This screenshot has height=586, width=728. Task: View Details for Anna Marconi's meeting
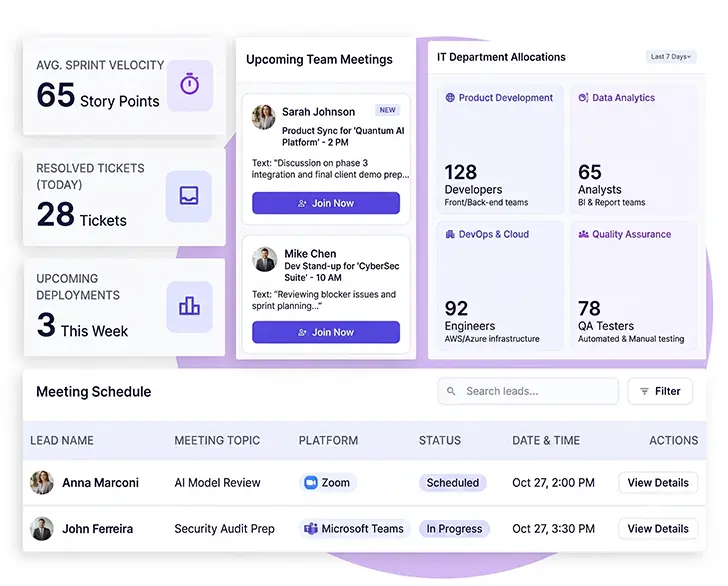tap(658, 482)
